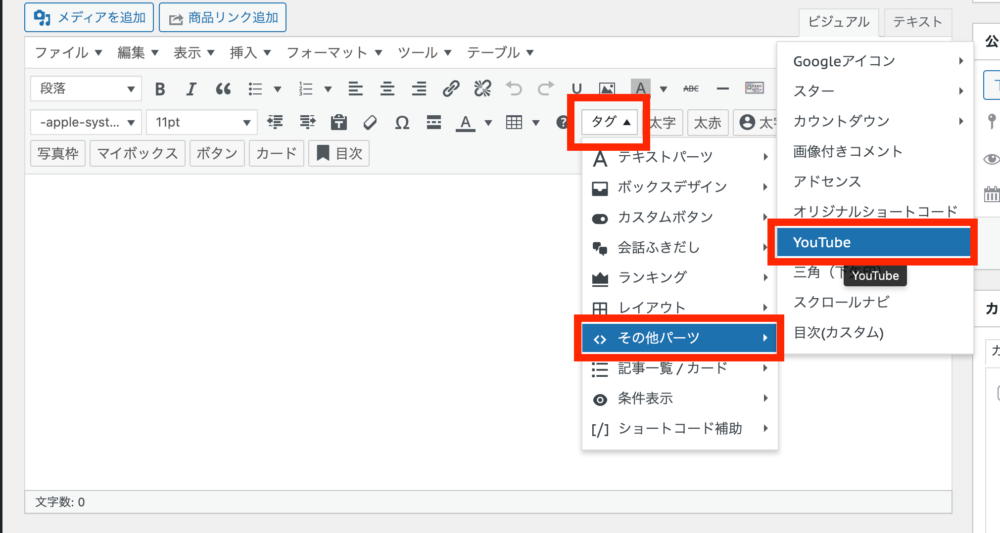
Task: Insert horizontal line
Action: 723,89
